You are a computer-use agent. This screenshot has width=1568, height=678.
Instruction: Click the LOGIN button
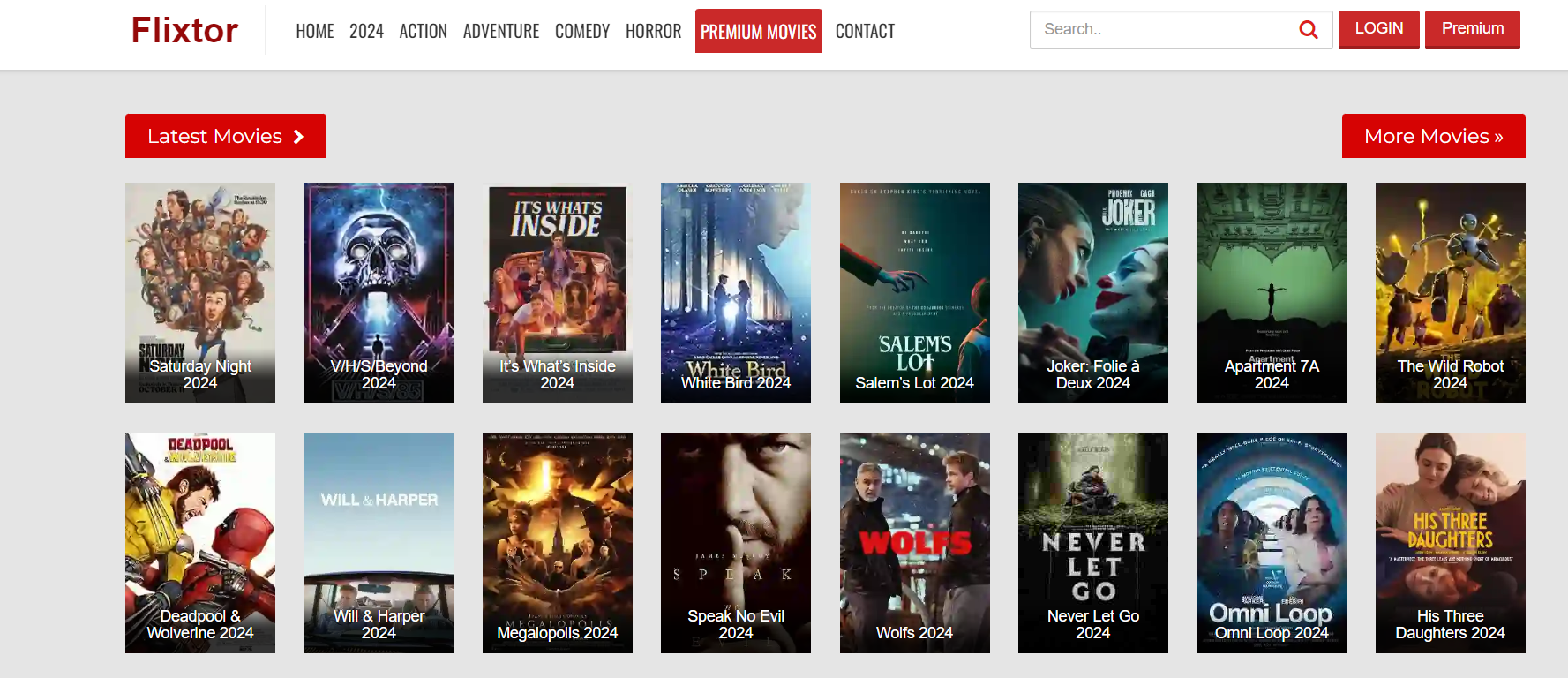pos(1379,29)
